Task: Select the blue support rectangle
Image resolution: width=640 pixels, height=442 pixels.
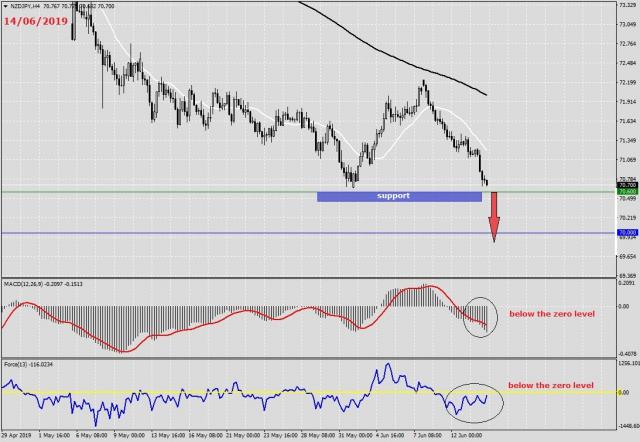Action: pyautogui.click(x=398, y=196)
